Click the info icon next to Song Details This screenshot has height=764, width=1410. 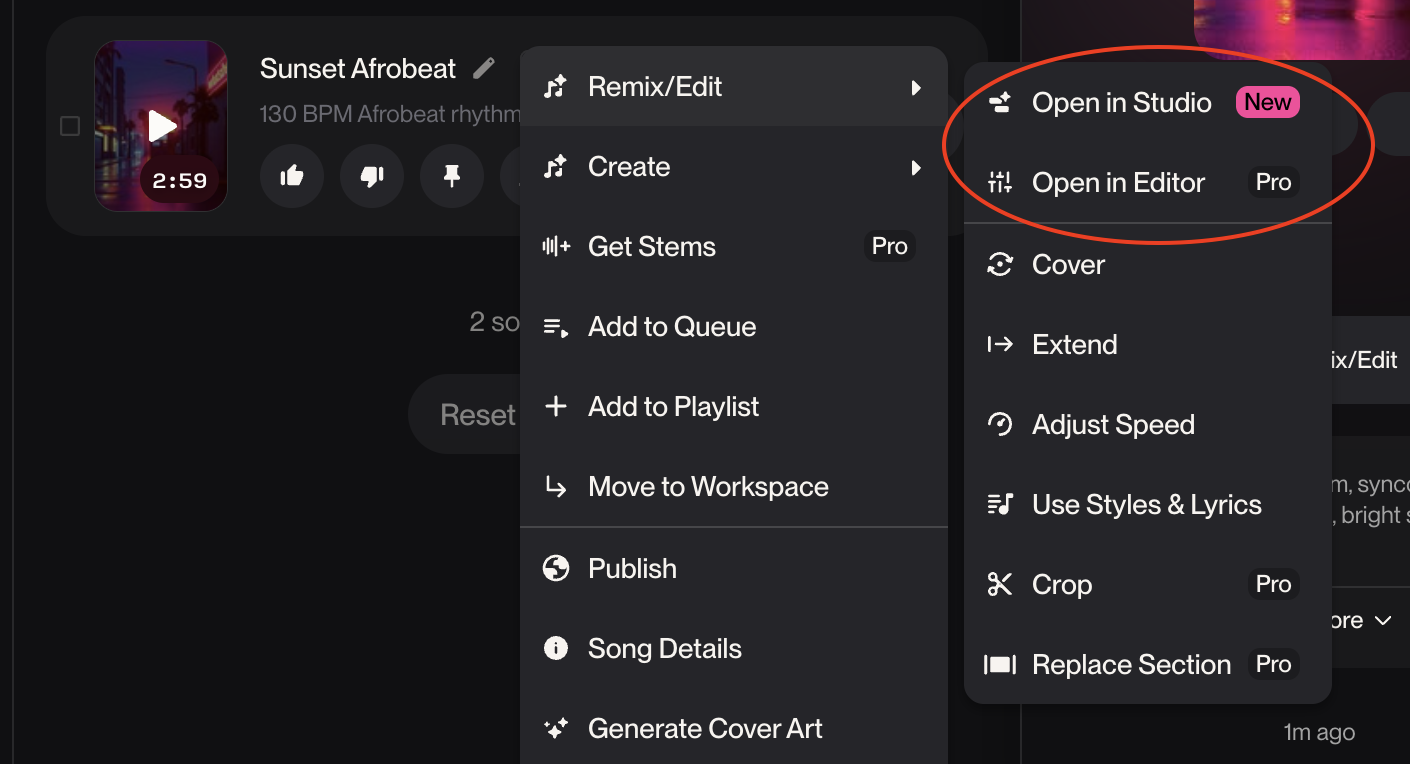(556, 648)
